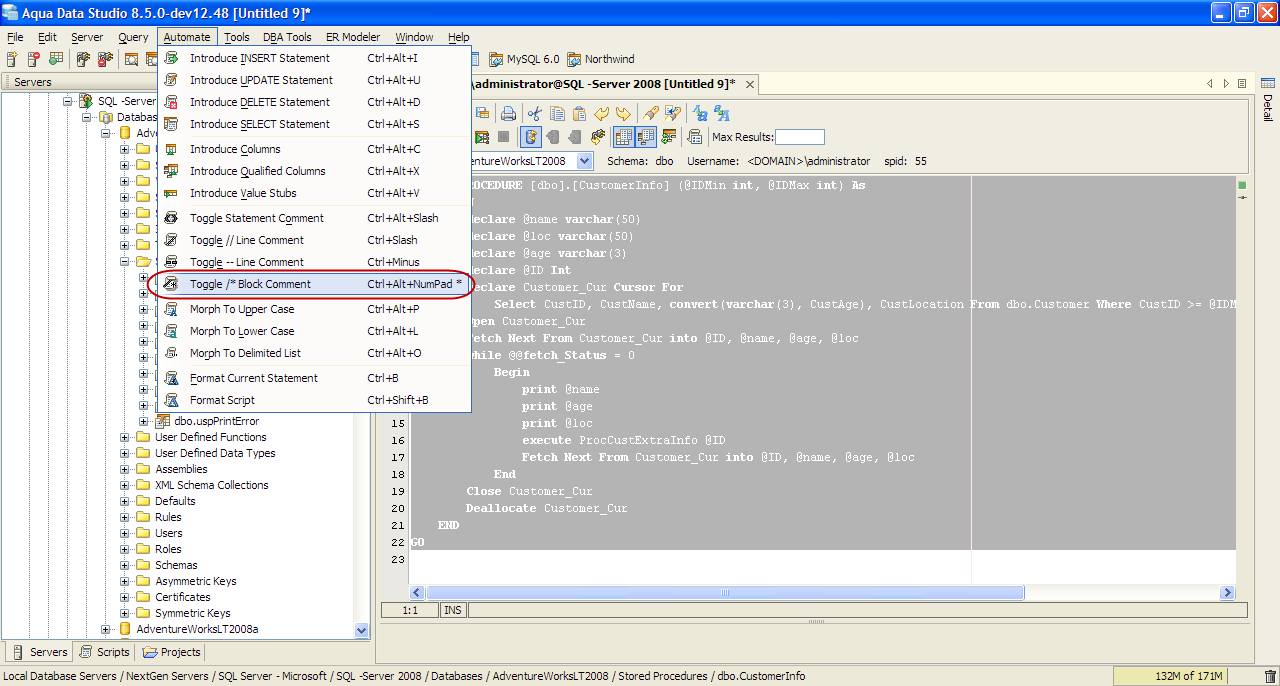Collapse the Databases tree node
The width and height of the screenshot is (1280, 686).
click(87, 117)
